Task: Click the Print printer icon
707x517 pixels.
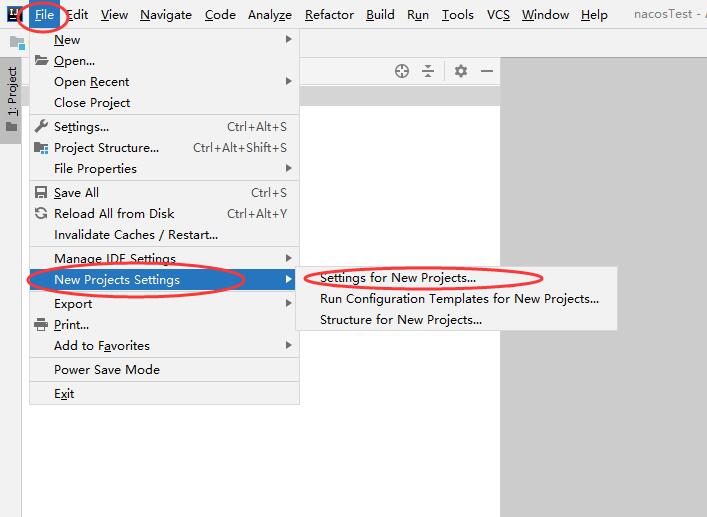Action: click(41, 325)
